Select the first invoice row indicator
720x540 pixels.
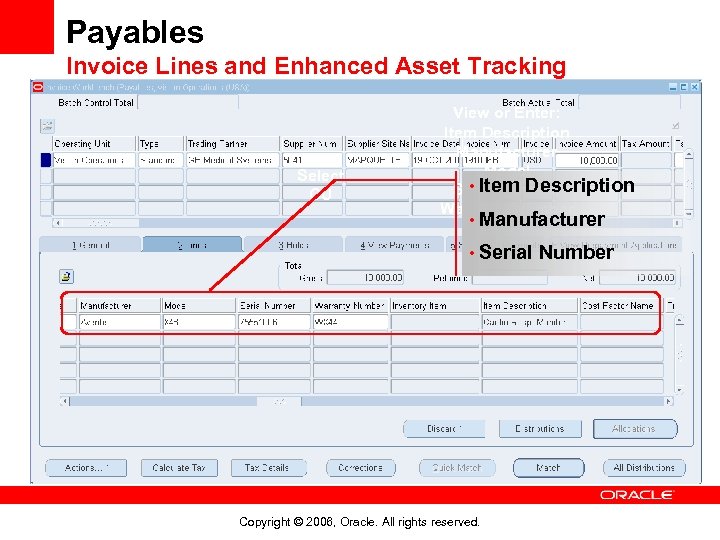pyautogui.click(x=46, y=160)
